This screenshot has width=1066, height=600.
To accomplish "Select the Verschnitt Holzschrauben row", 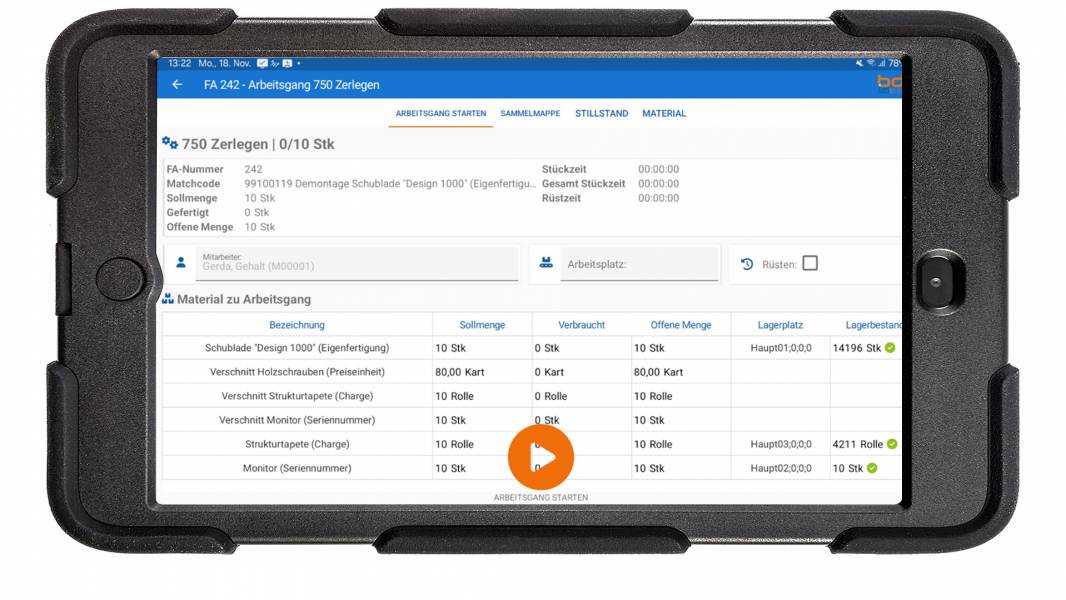I will click(x=297, y=372).
